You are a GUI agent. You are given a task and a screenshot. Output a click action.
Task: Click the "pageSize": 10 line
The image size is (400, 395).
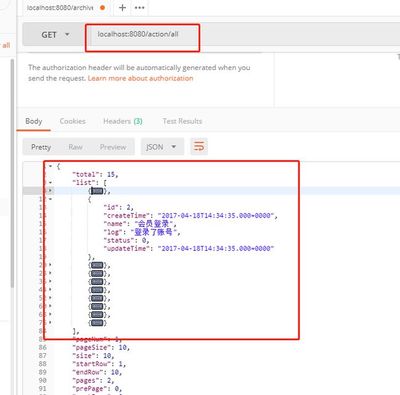(101, 347)
